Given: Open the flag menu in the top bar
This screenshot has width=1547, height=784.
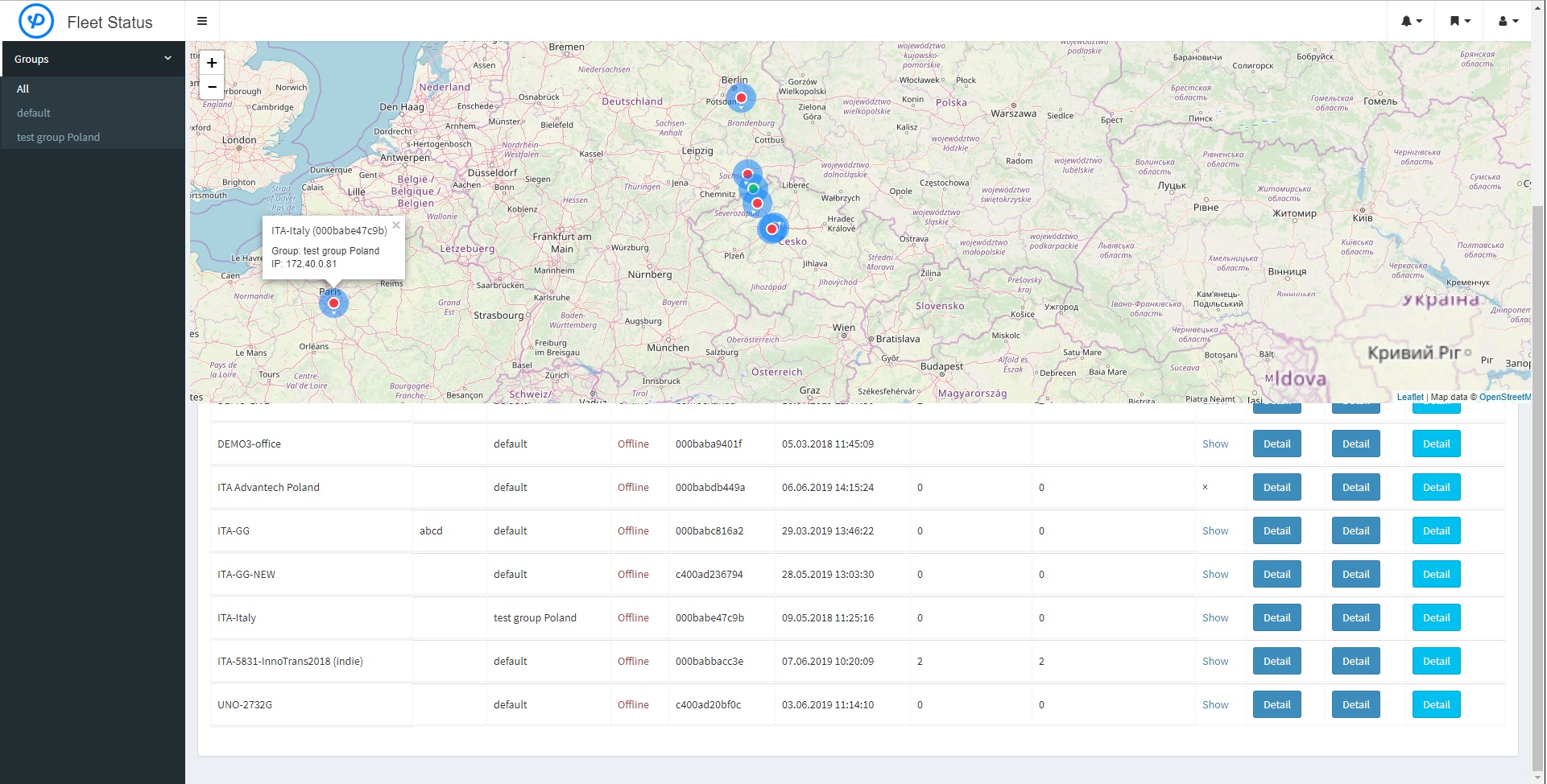Looking at the screenshot, I should coord(1460,21).
